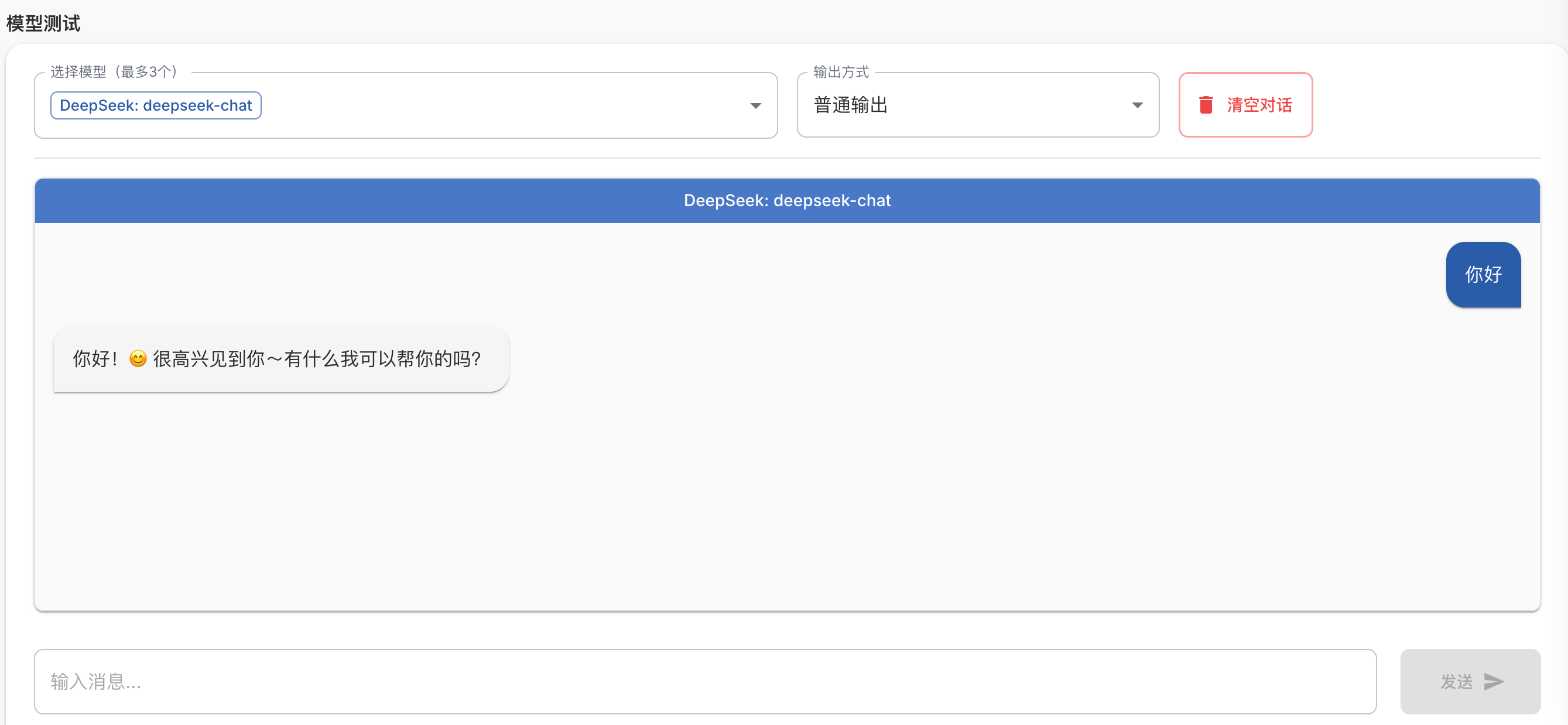This screenshot has height=725, width=1568.
Task: Click the smiling emoji in the reply
Action: coord(138,358)
